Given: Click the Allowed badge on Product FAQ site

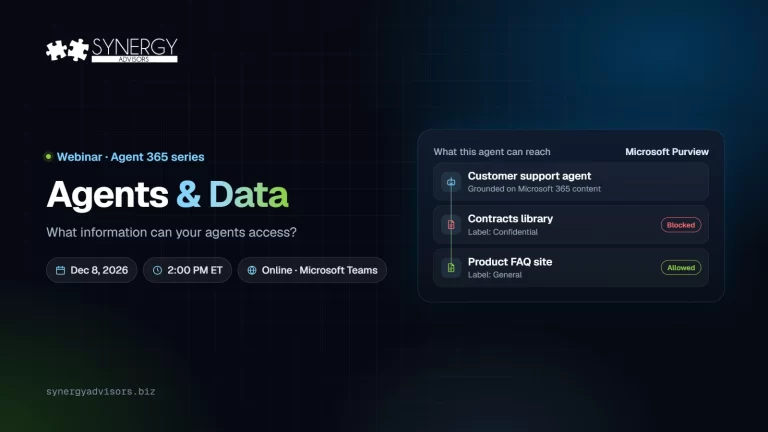Looking at the screenshot, I should coord(681,268).
